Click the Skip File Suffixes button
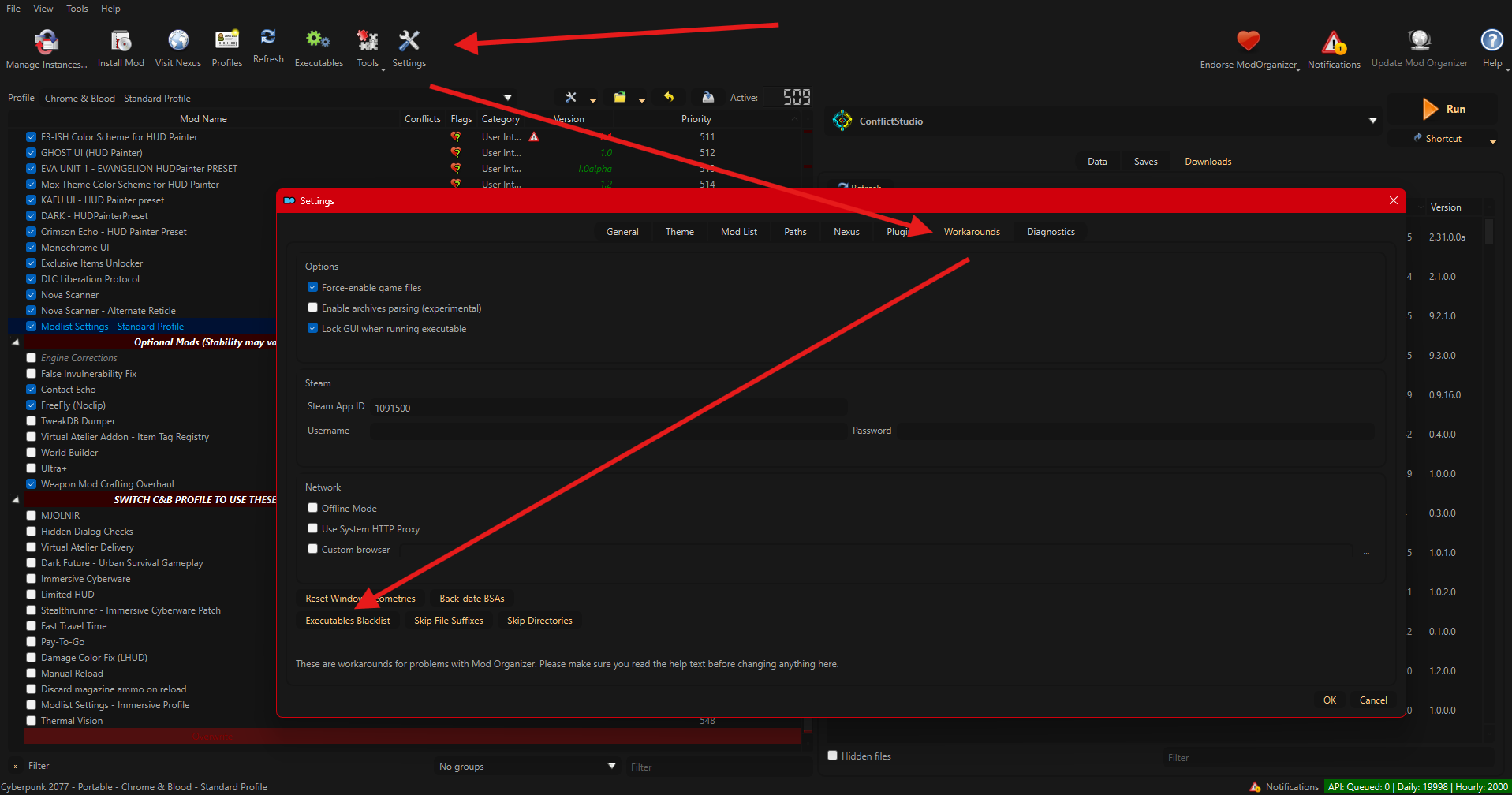The image size is (1512, 795). point(449,621)
